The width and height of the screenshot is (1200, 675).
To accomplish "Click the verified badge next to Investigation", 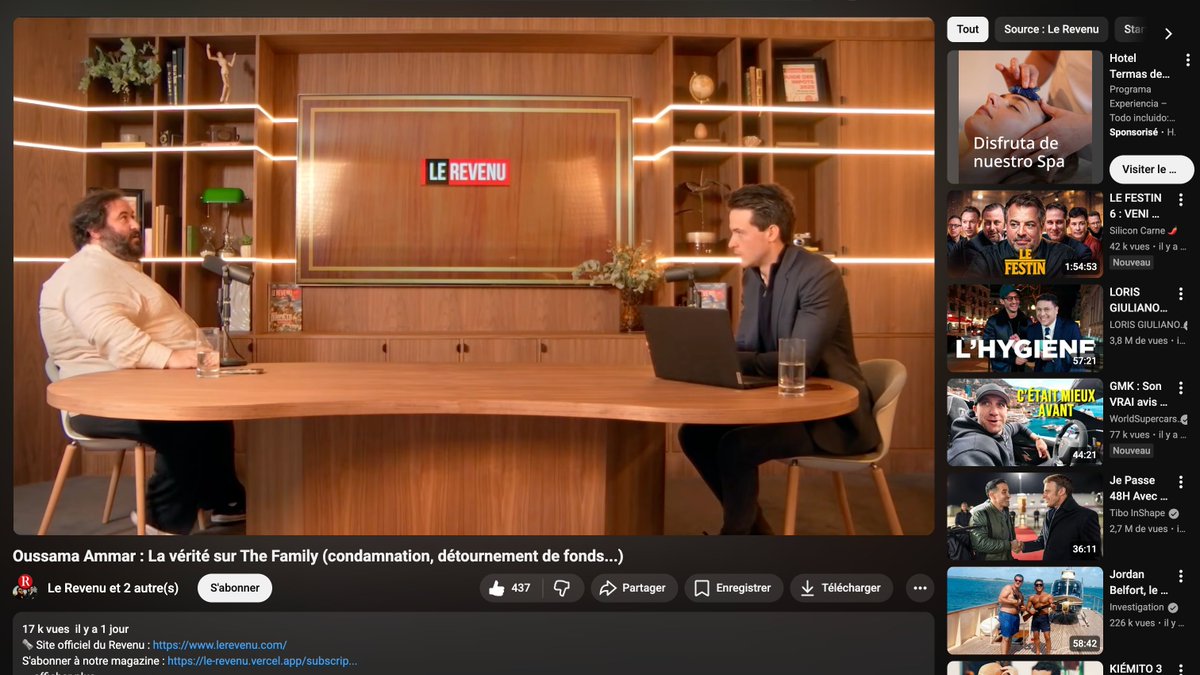I will (1174, 607).
